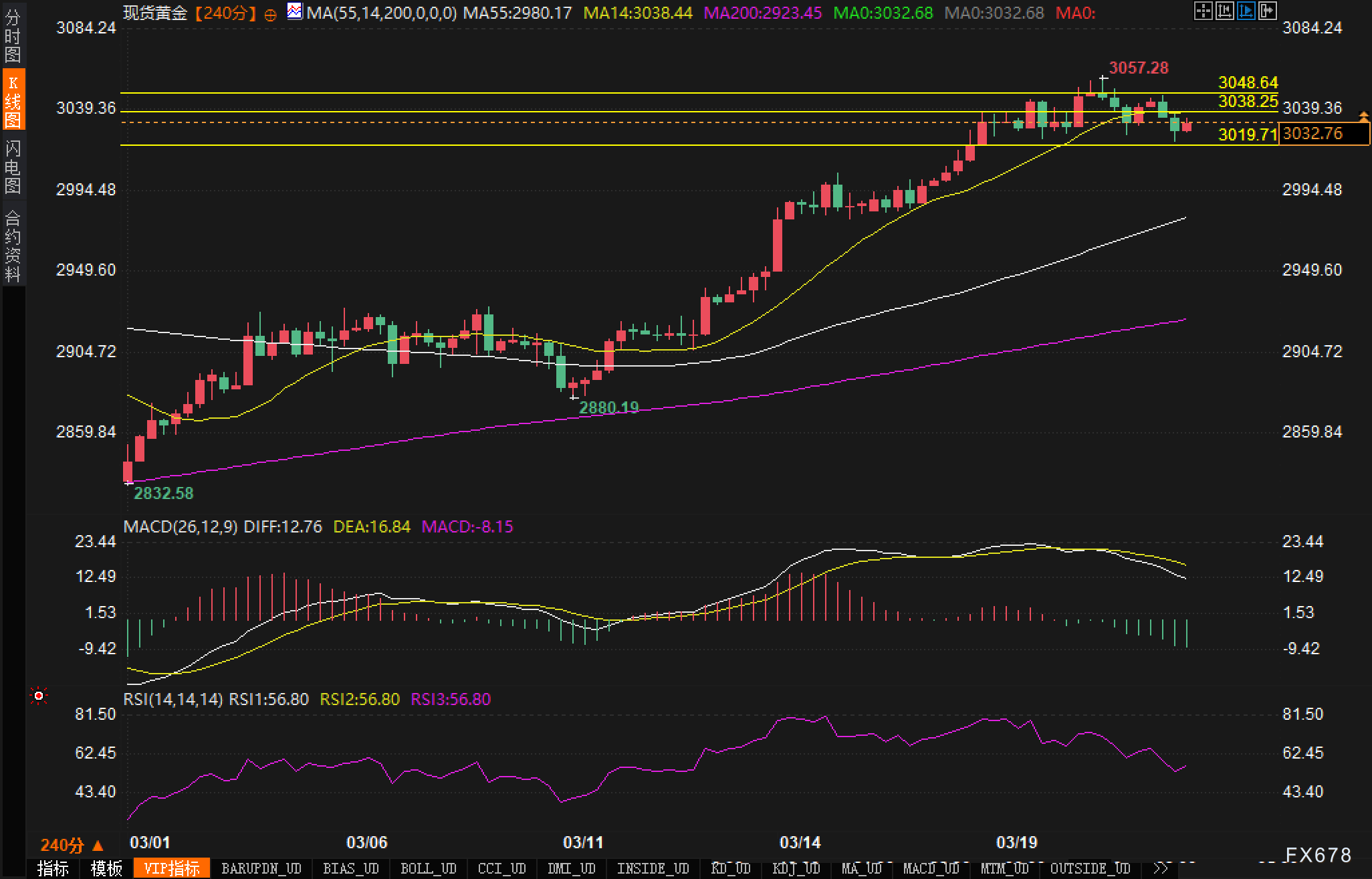Toggle the blue highlighted axis mode icon

(1246, 11)
